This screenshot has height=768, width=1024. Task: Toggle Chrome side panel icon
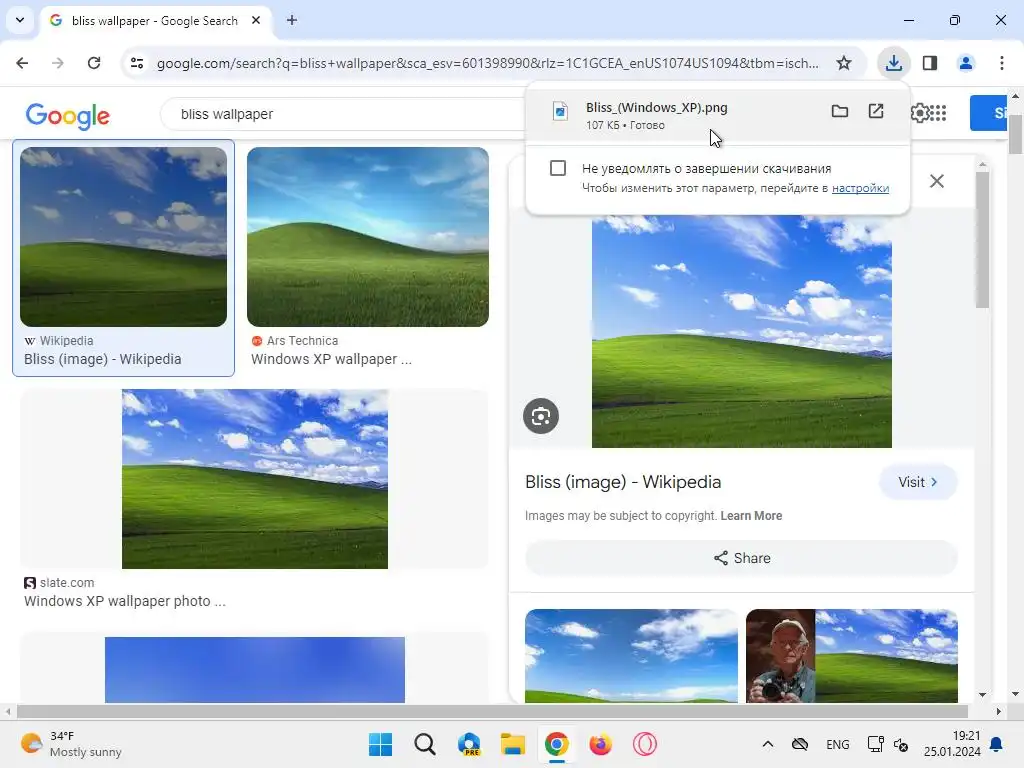point(930,63)
